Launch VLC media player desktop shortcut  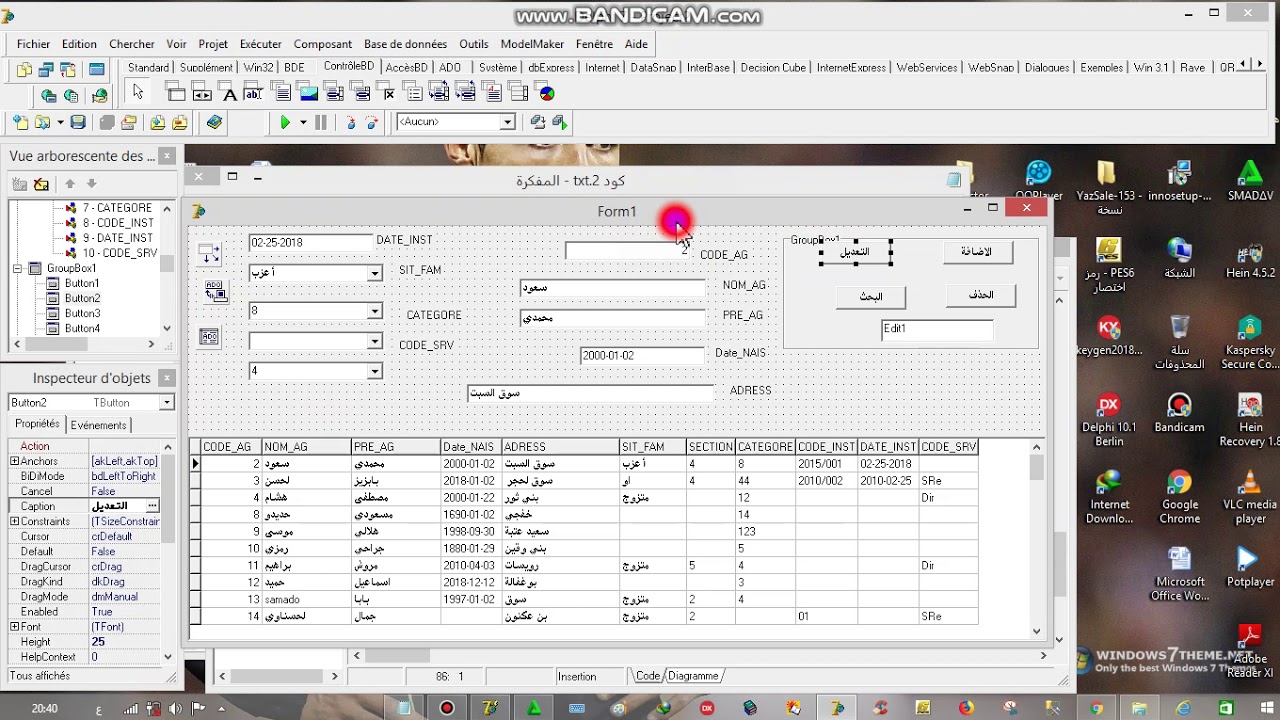(x=1249, y=496)
